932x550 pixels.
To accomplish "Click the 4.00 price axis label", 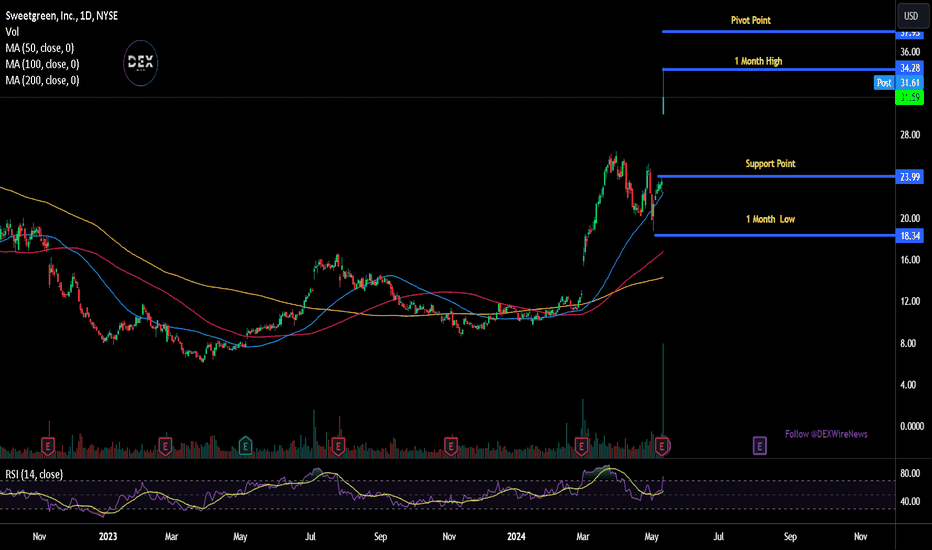I will tap(908, 385).
